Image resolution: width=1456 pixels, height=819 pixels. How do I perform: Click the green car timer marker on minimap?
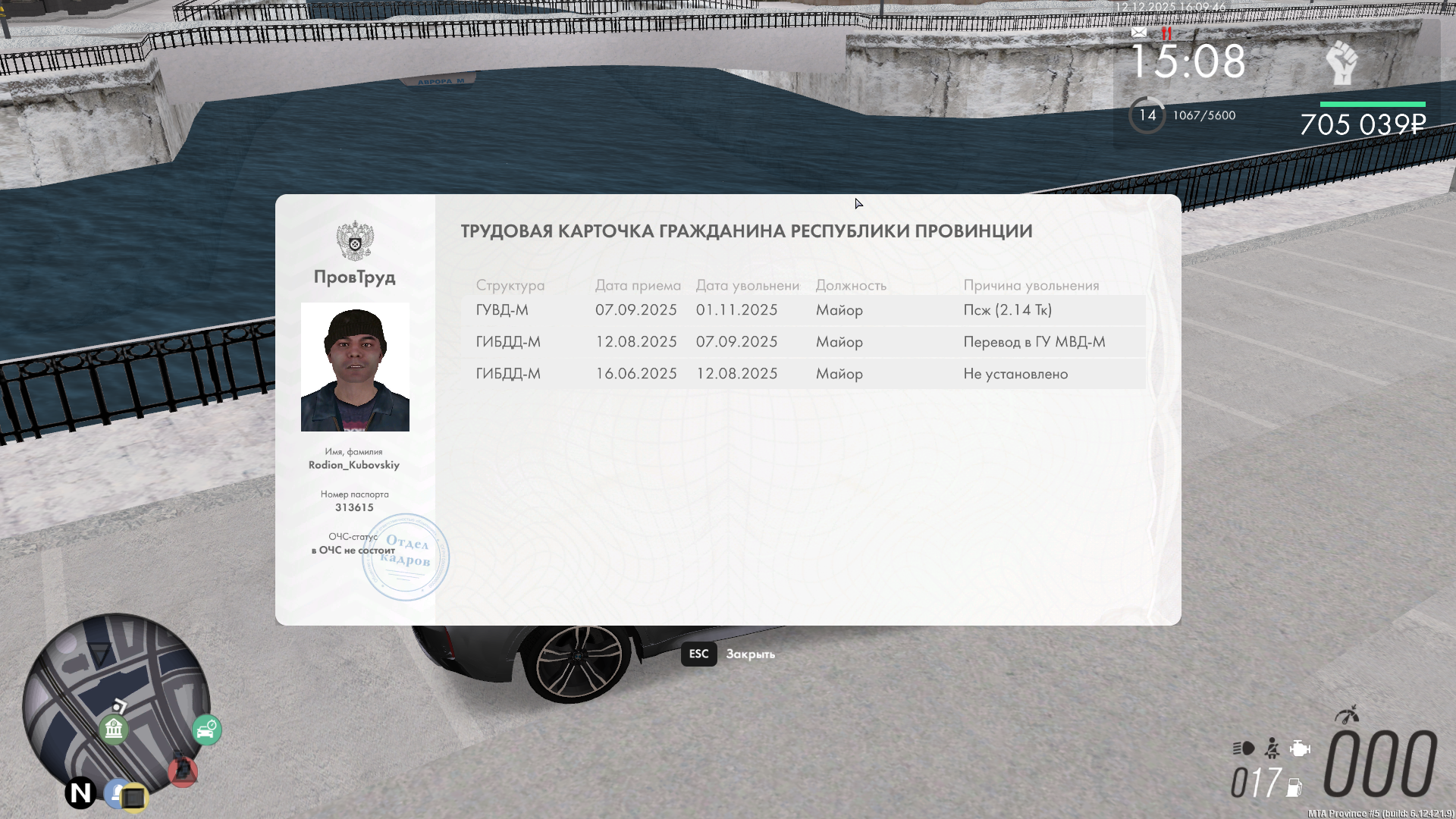pos(206,730)
